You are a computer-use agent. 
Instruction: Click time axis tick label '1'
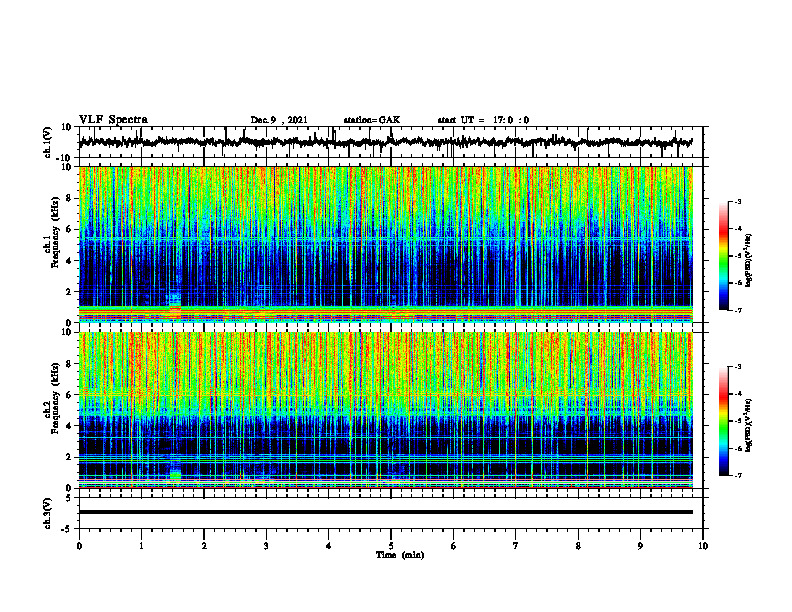[x=141, y=546]
